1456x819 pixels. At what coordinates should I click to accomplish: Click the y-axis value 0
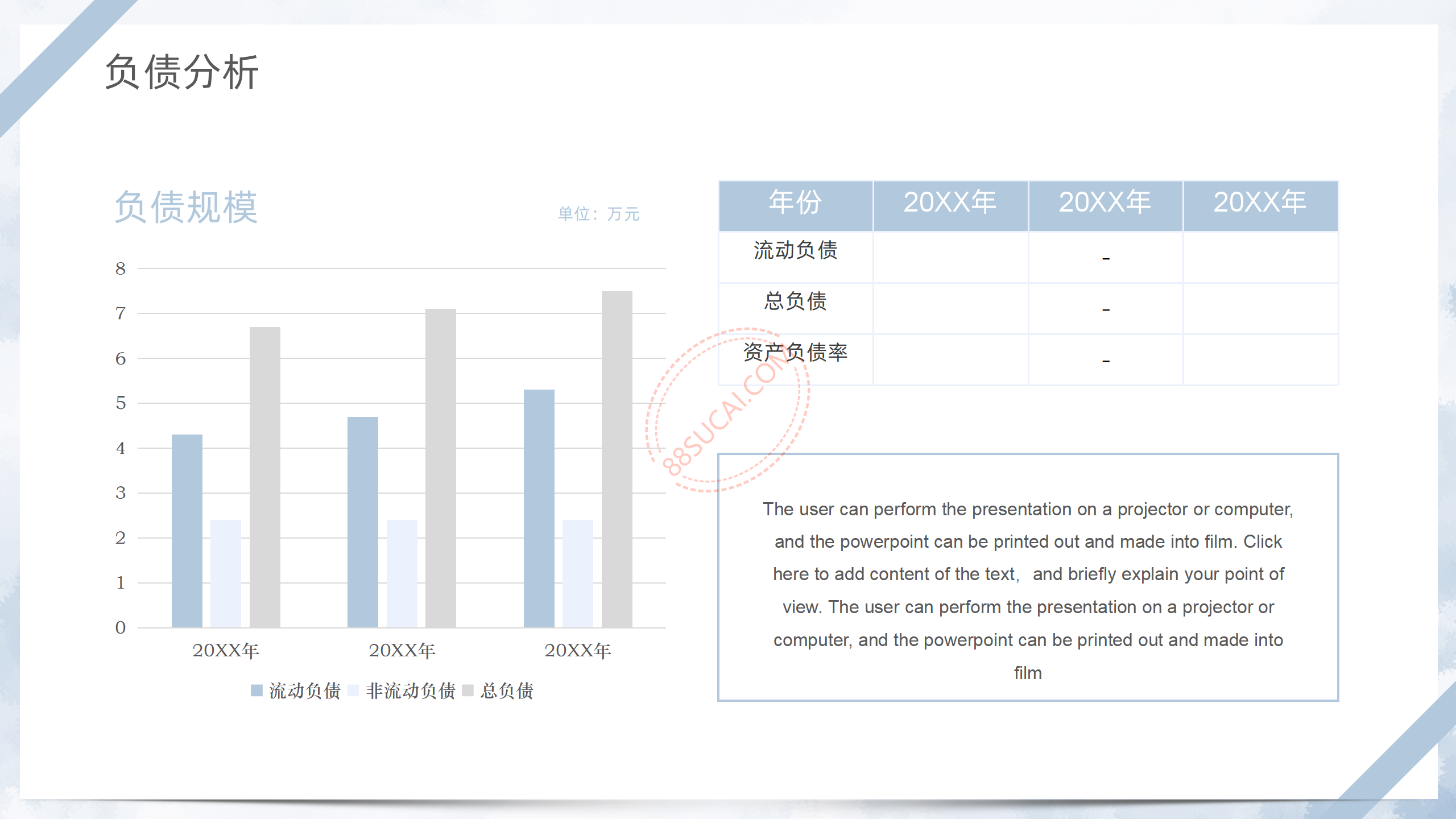121,627
